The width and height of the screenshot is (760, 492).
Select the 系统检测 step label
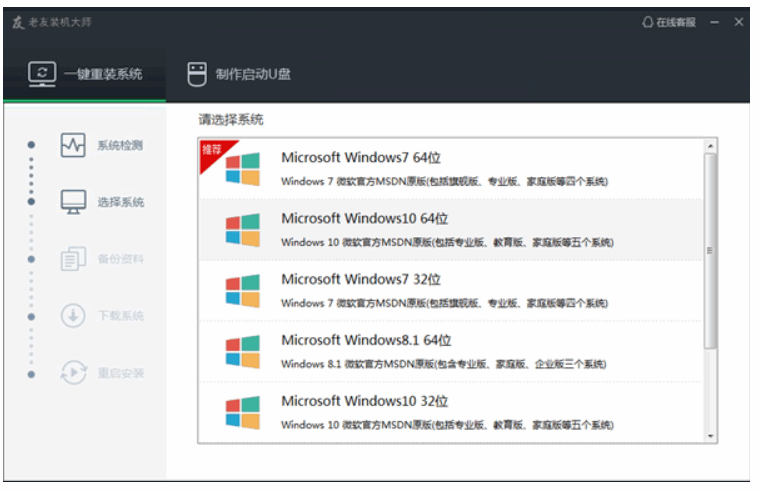[x=120, y=145]
